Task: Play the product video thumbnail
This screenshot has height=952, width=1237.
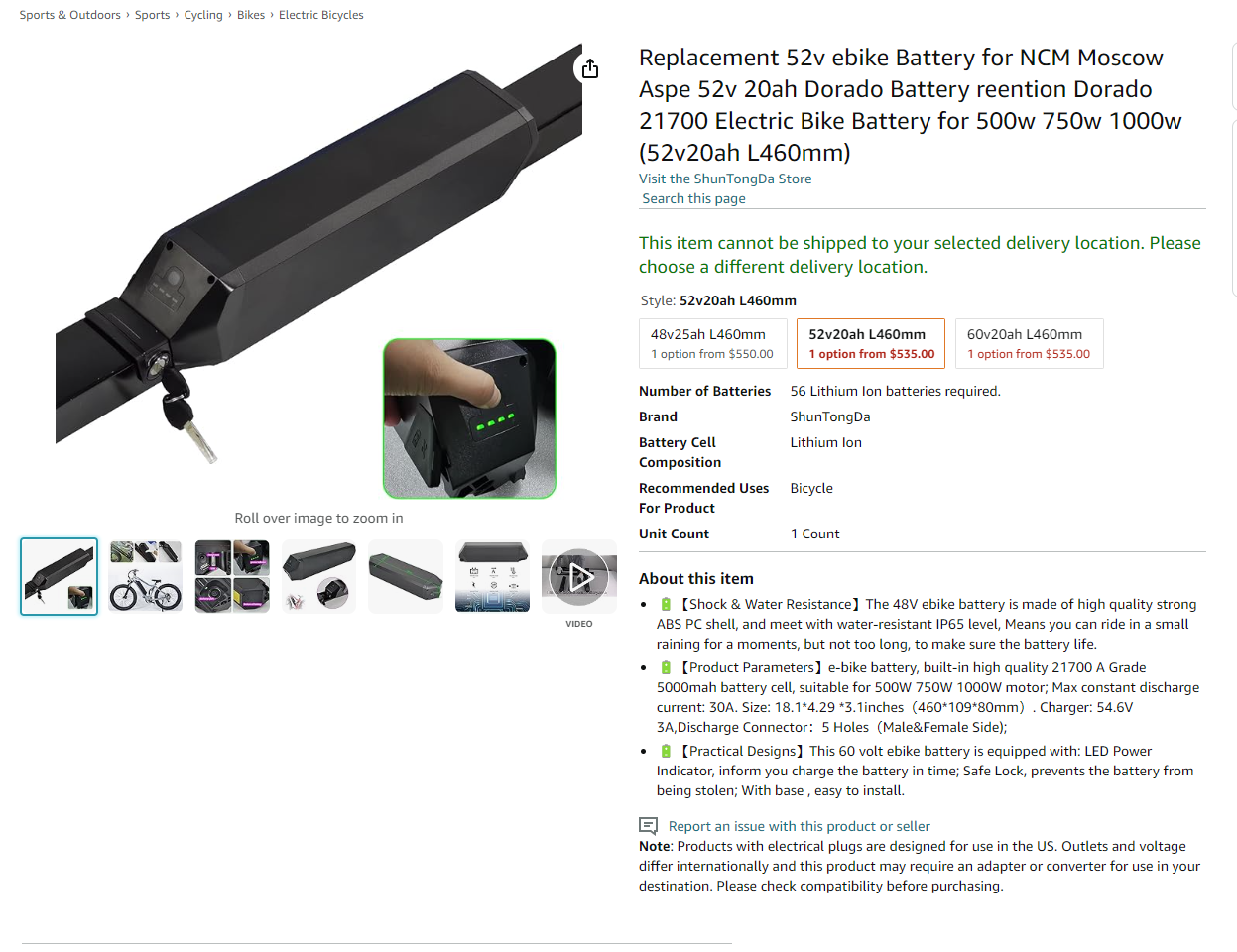Action: coord(579,576)
